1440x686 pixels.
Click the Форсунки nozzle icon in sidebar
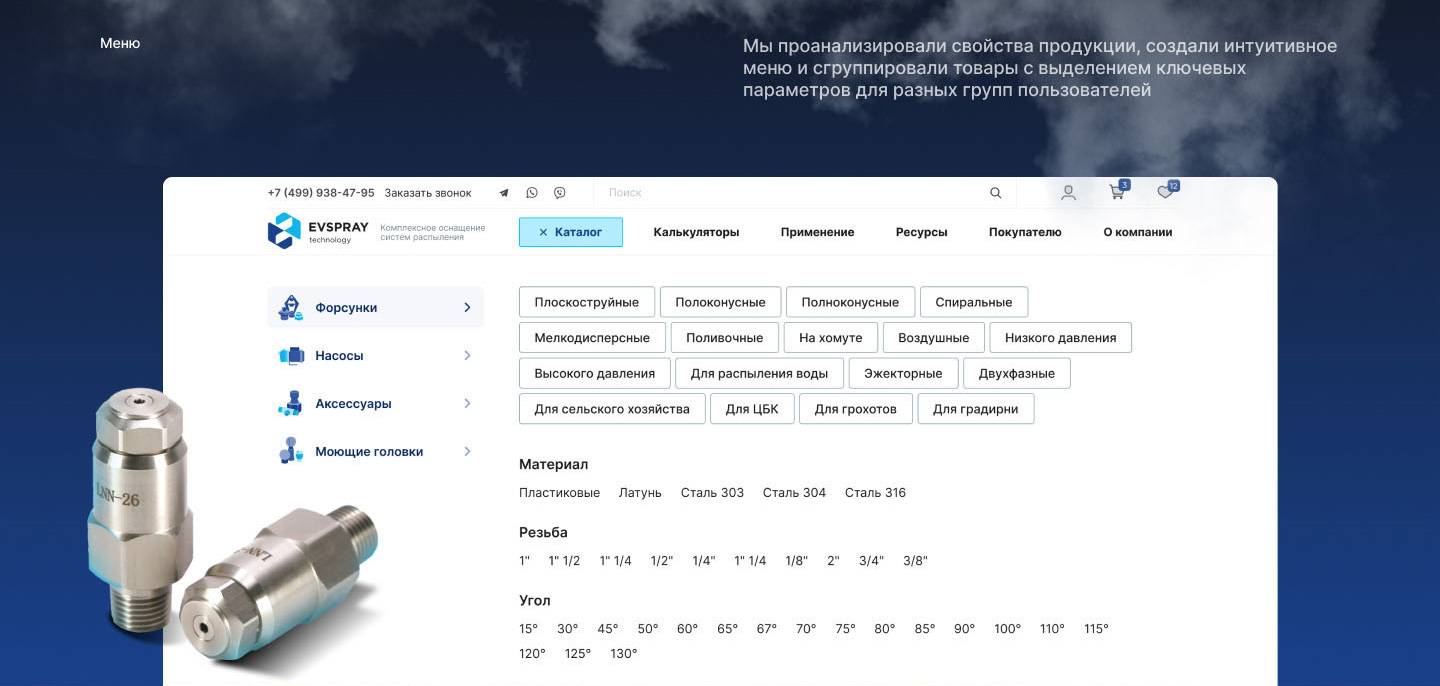click(290, 307)
